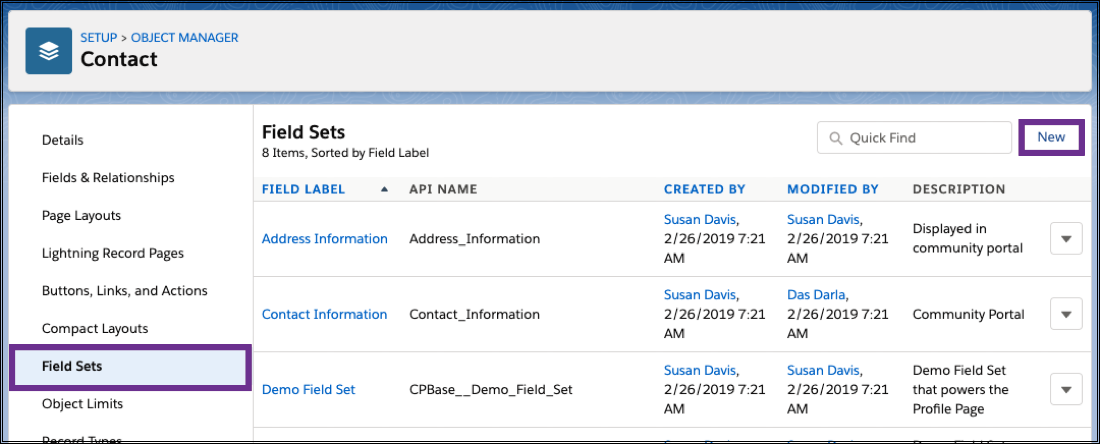Select Compact Layouts in the sidebar
The width and height of the screenshot is (1100, 444).
click(x=95, y=329)
